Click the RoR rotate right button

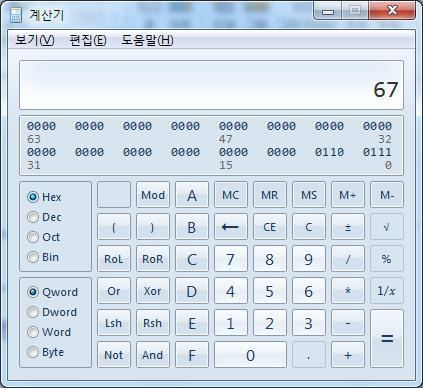tap(153, 259)
